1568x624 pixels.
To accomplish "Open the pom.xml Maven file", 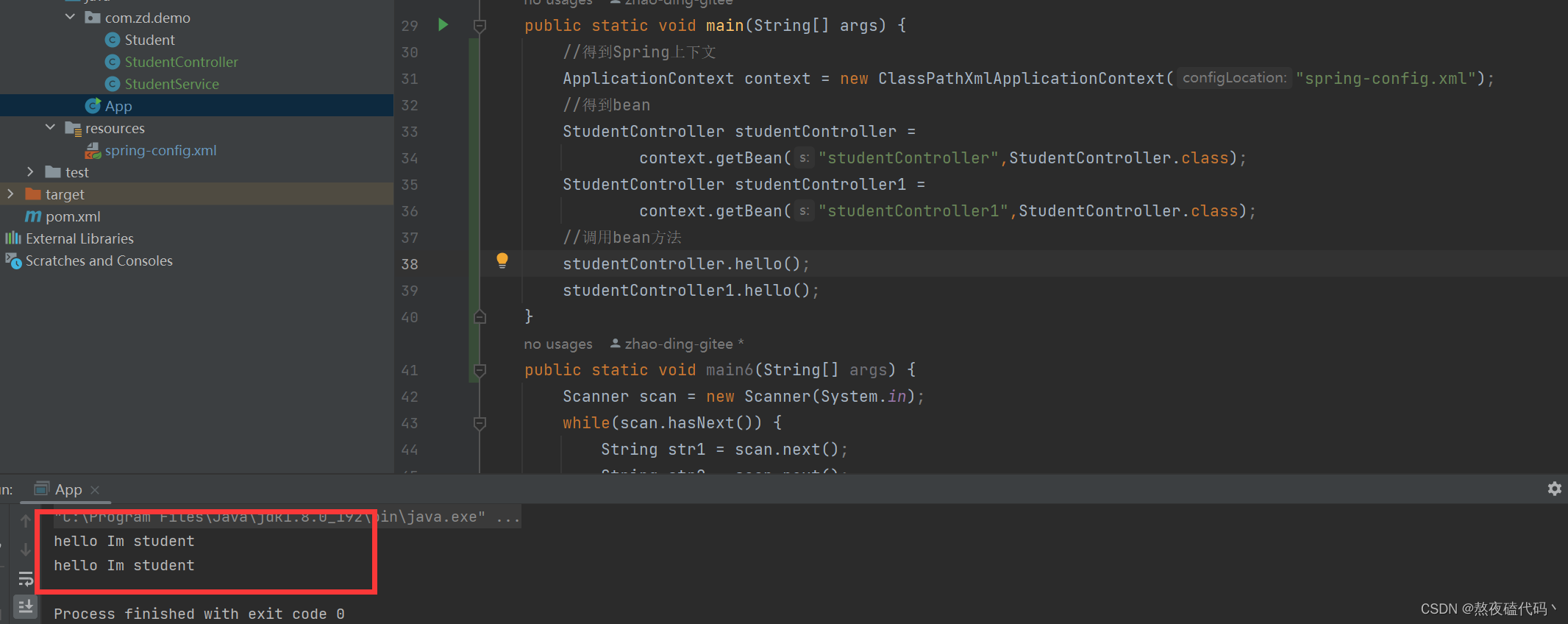I will tap(73, 216).
